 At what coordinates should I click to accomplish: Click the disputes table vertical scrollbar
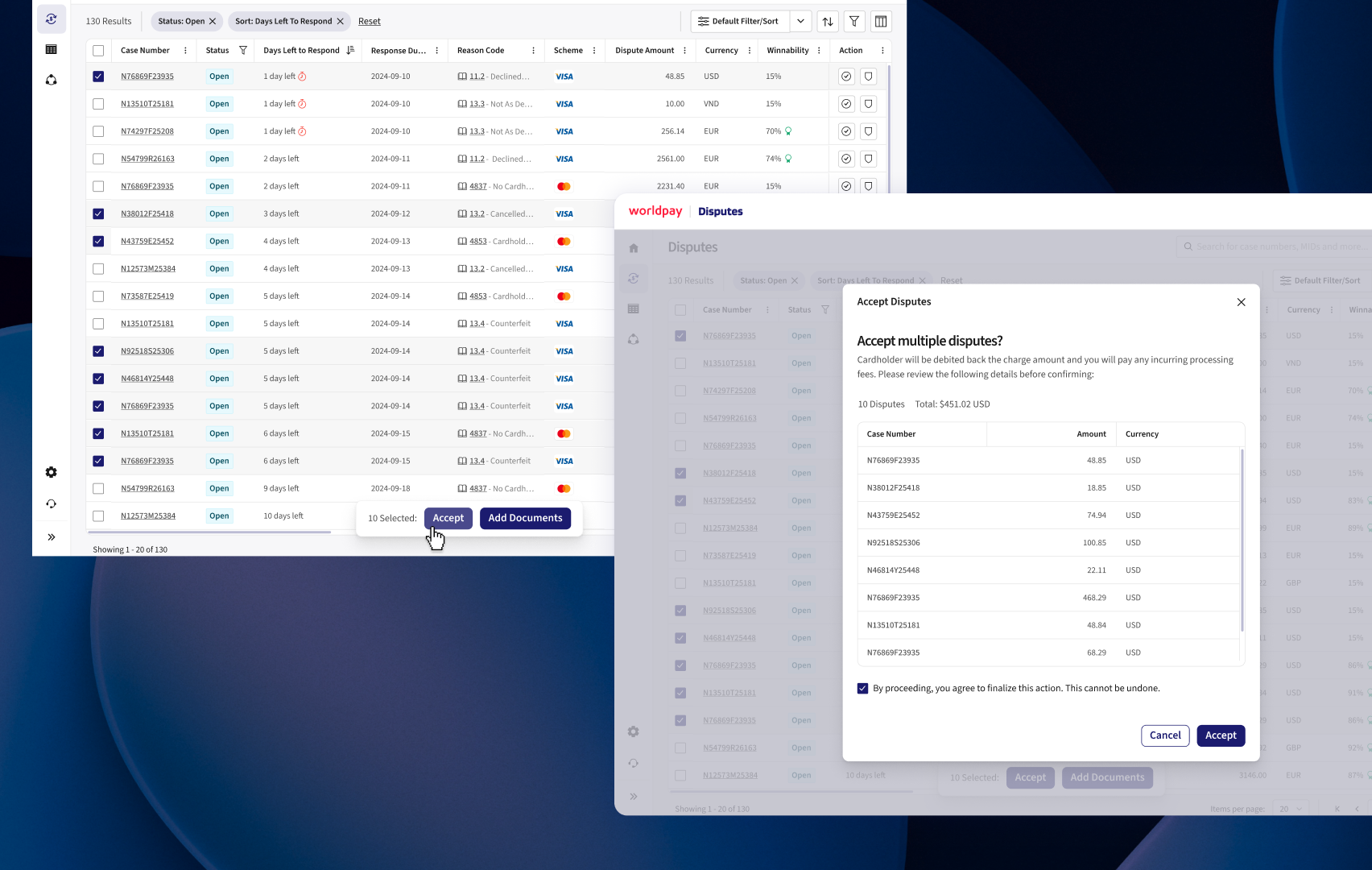pos(889,129)
